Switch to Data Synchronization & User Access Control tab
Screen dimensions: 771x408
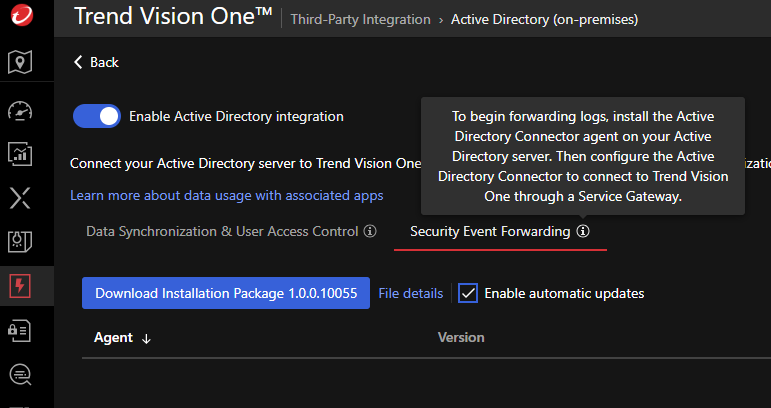point(221,231)
